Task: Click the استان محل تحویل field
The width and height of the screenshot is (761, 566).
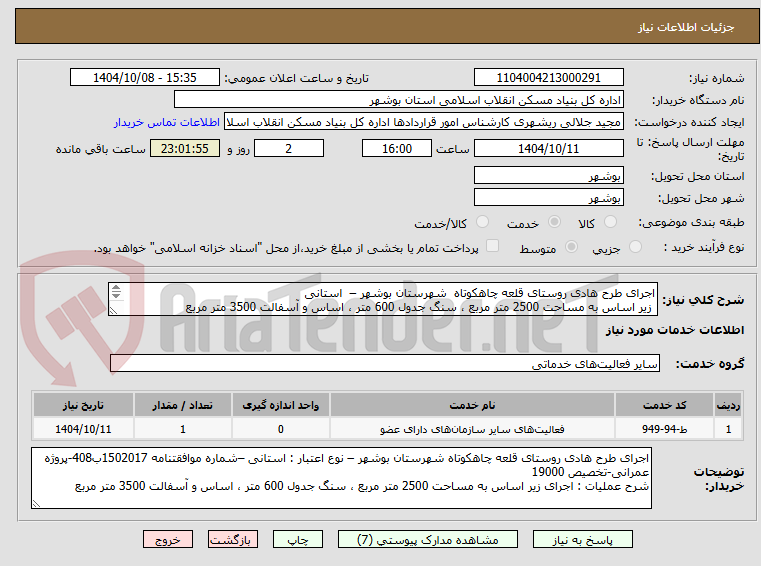Action: point(548,175)
